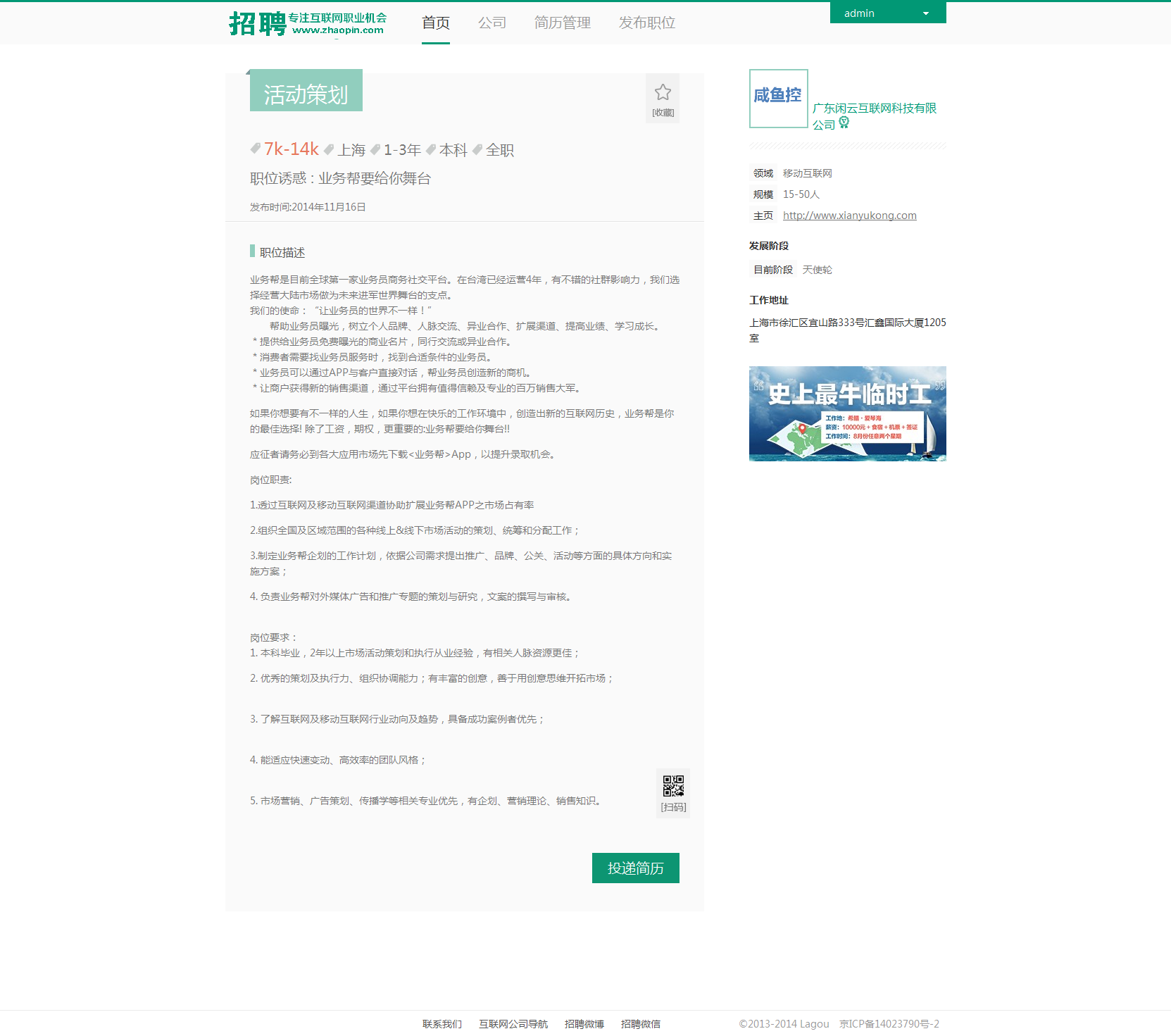Click the 招聘微信 footer link

pyautogui.click(x=640, y=1024)
